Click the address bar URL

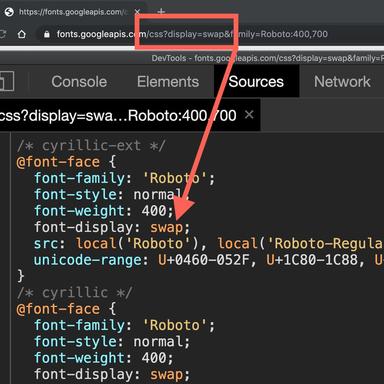click(192, 34)
